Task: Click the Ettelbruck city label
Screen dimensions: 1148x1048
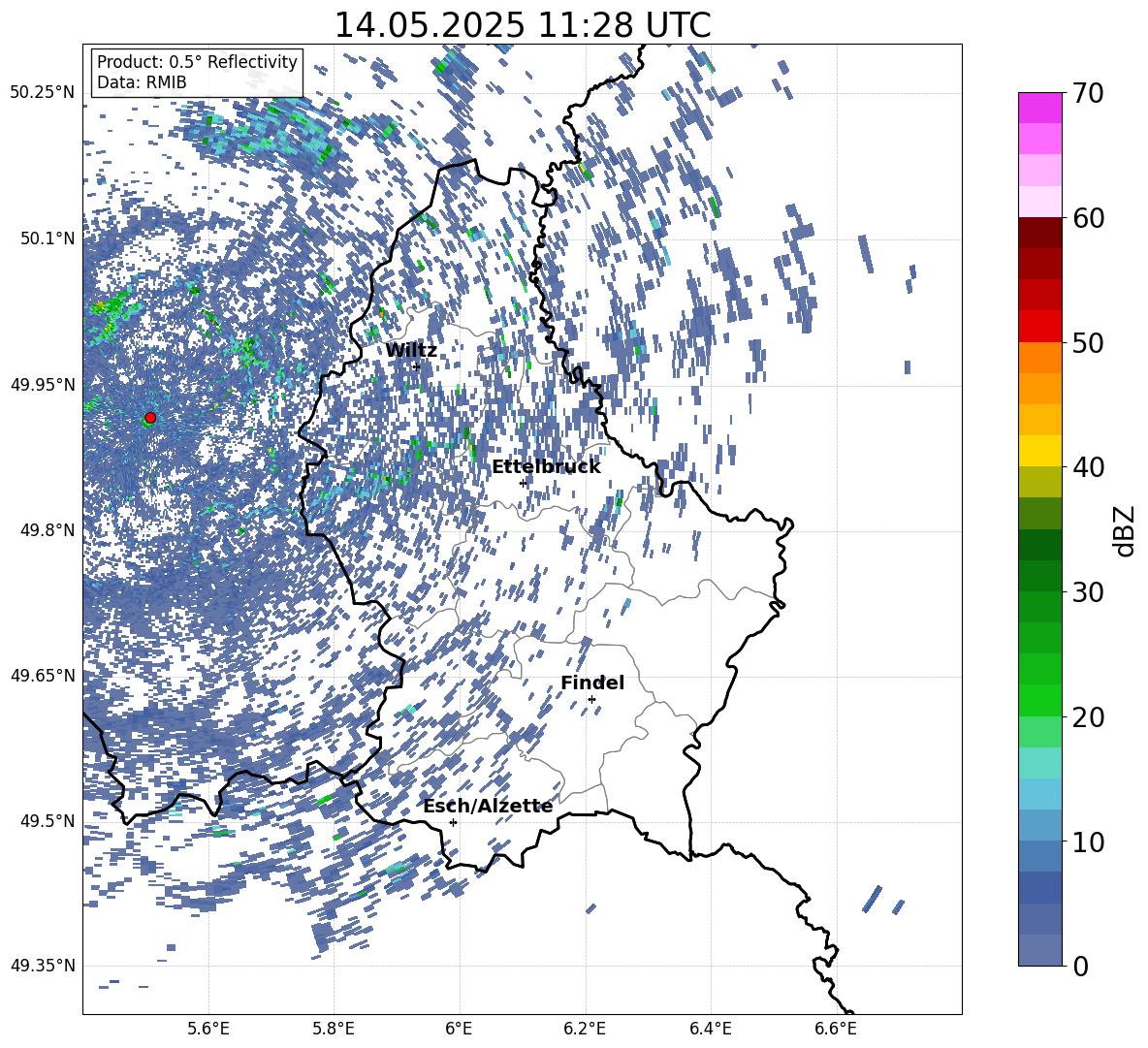Action: click(x=546, y=467)
